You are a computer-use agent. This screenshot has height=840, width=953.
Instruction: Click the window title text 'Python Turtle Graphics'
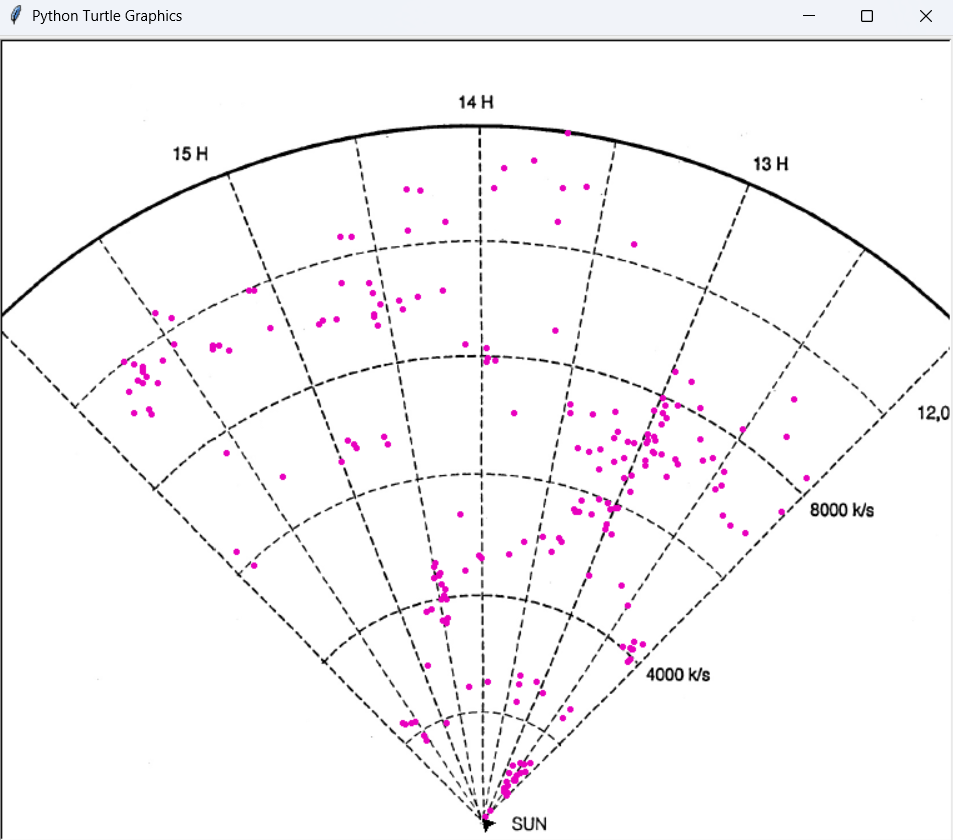(107, 16)
